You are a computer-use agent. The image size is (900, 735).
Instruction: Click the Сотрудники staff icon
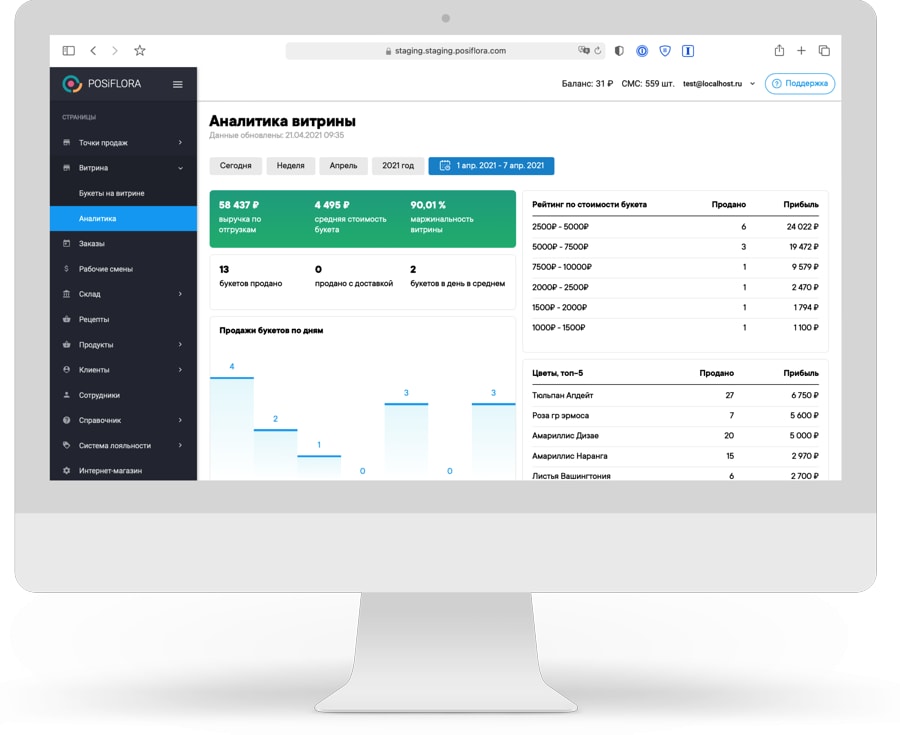point(67,395)
